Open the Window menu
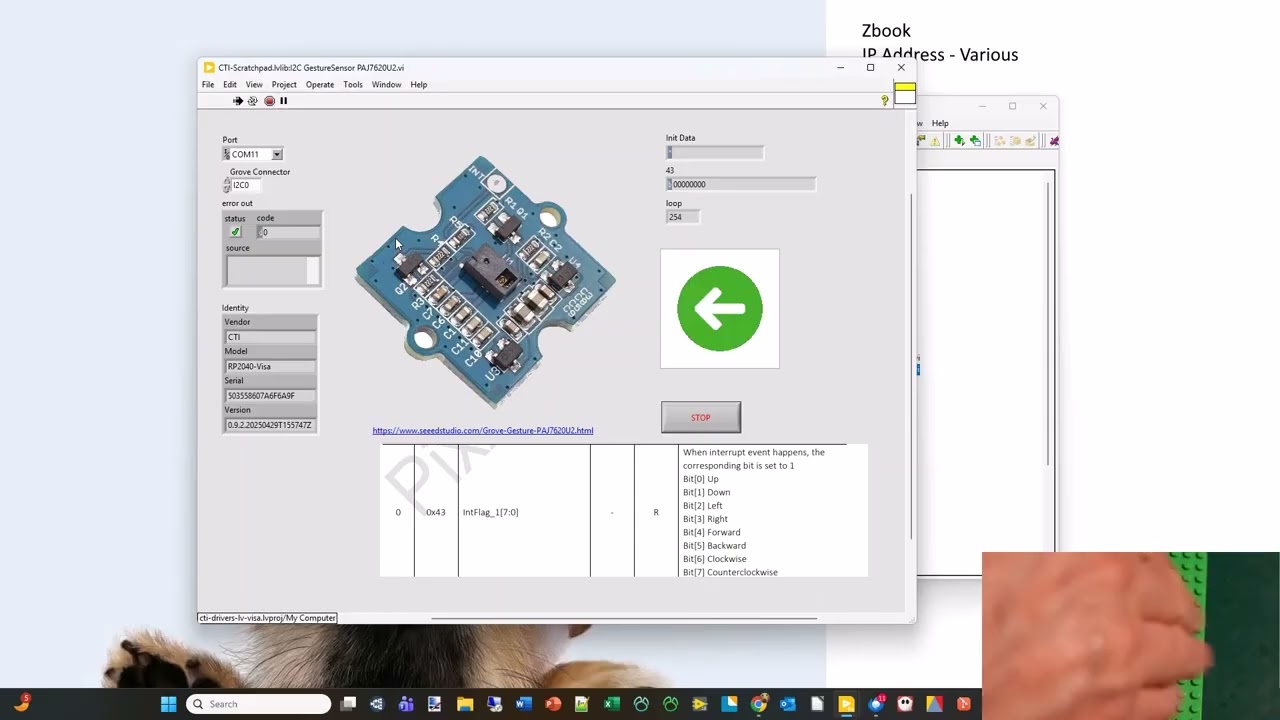 click(x=386, y=85)
